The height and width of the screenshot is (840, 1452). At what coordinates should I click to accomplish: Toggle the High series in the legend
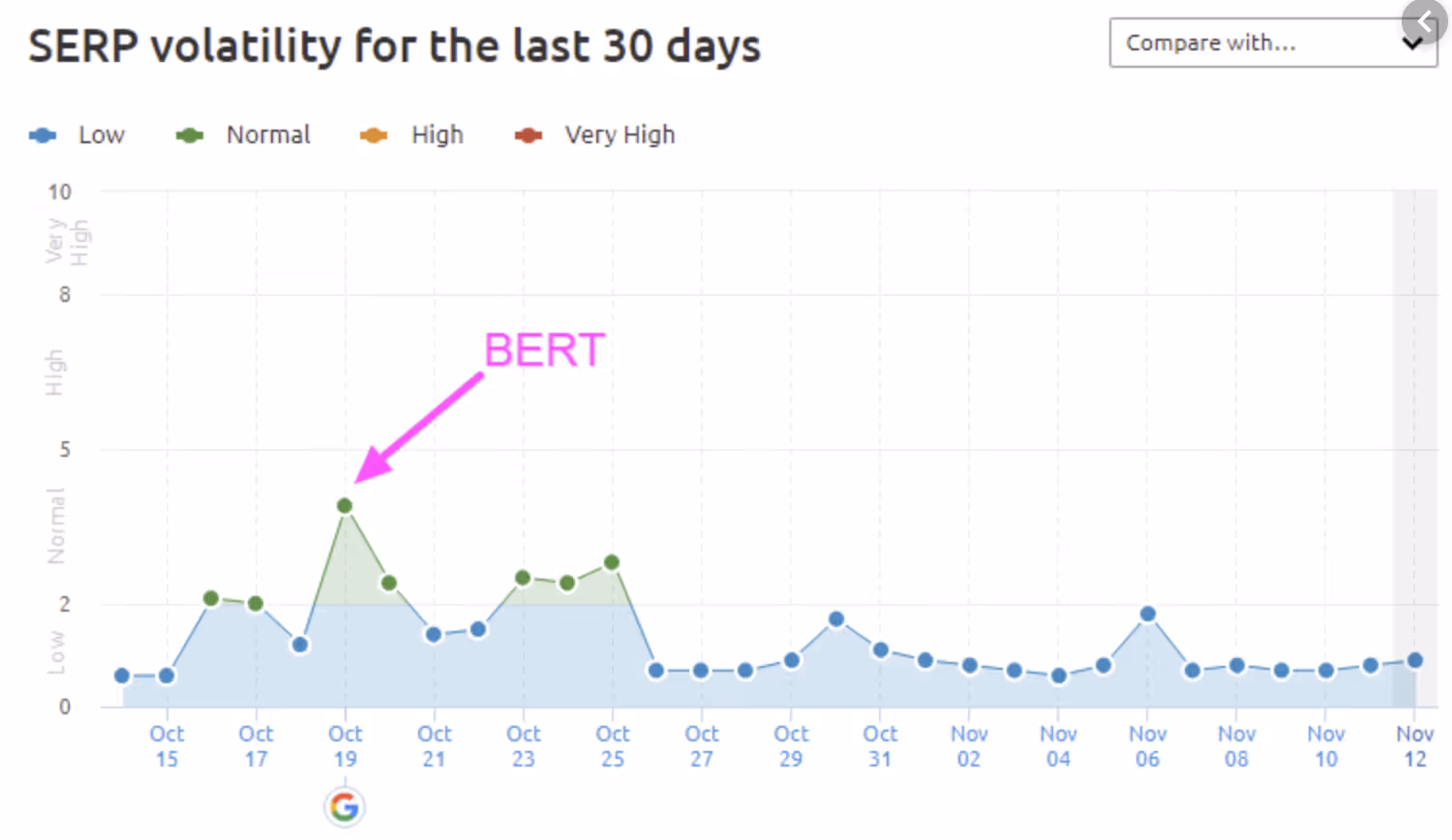pyautogui.click(x=411, y=135)
